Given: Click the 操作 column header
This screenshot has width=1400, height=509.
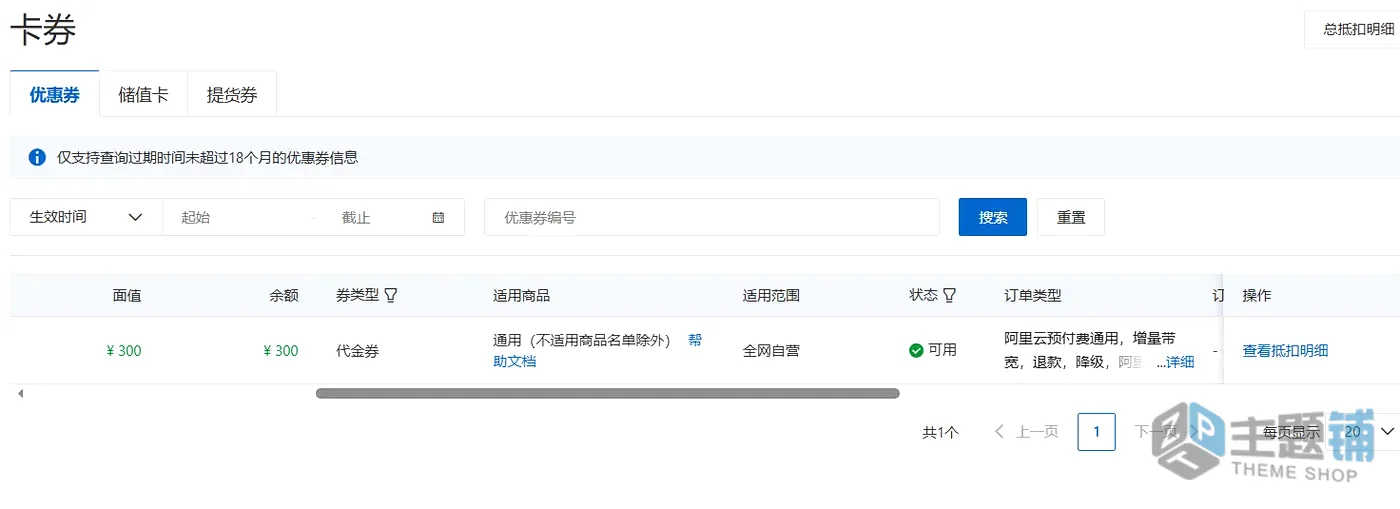Looking at the screenshot, I should (1257, 295).
